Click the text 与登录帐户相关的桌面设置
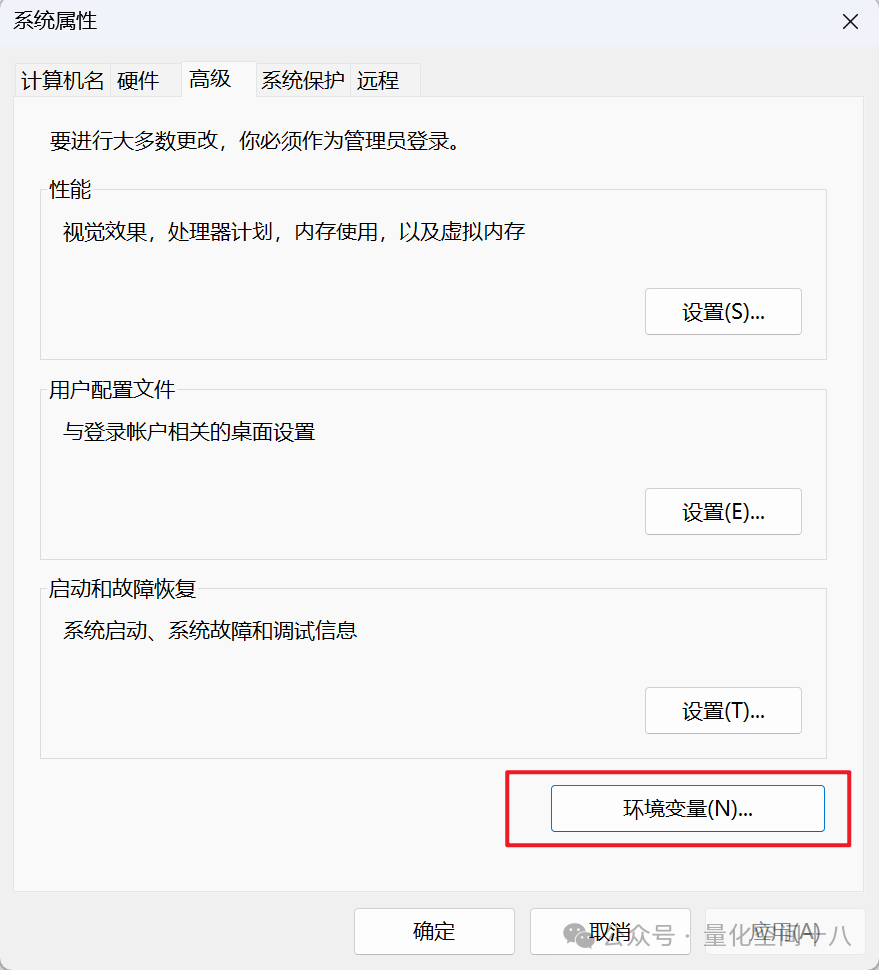The image size is (879, 970). point(189,432)
